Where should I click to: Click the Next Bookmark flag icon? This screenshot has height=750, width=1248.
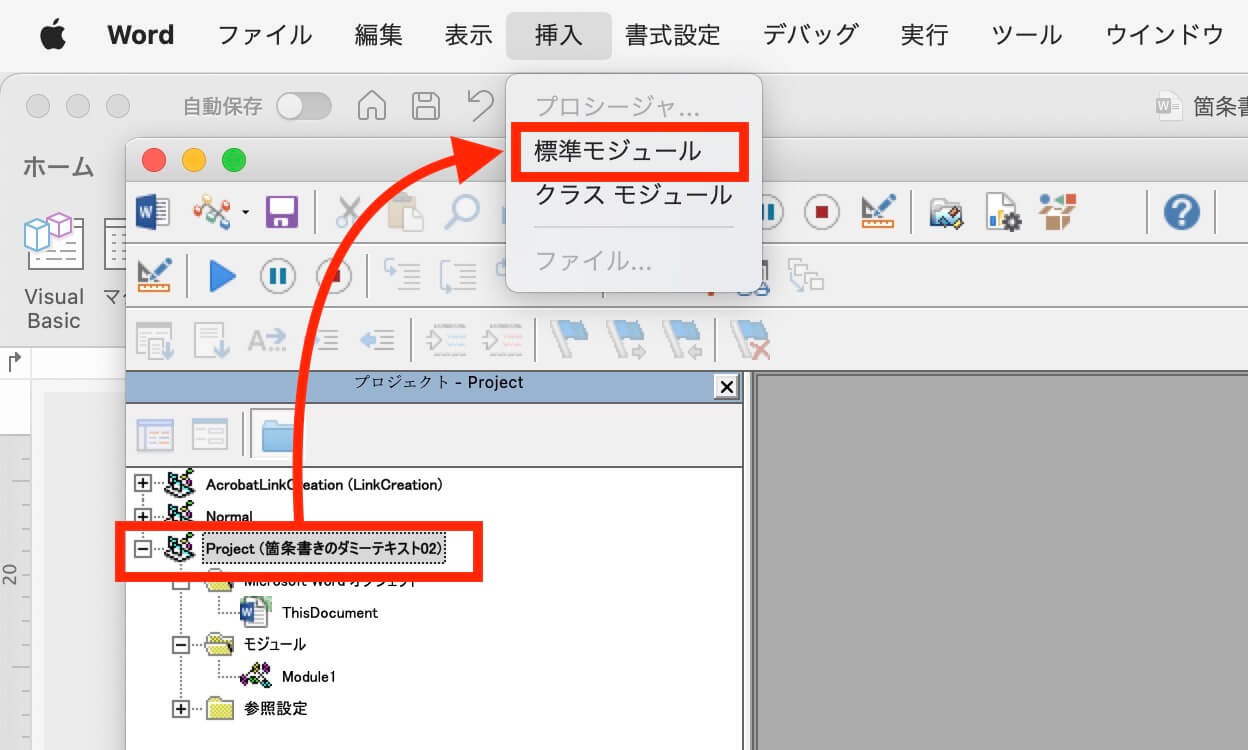point(625,340)
